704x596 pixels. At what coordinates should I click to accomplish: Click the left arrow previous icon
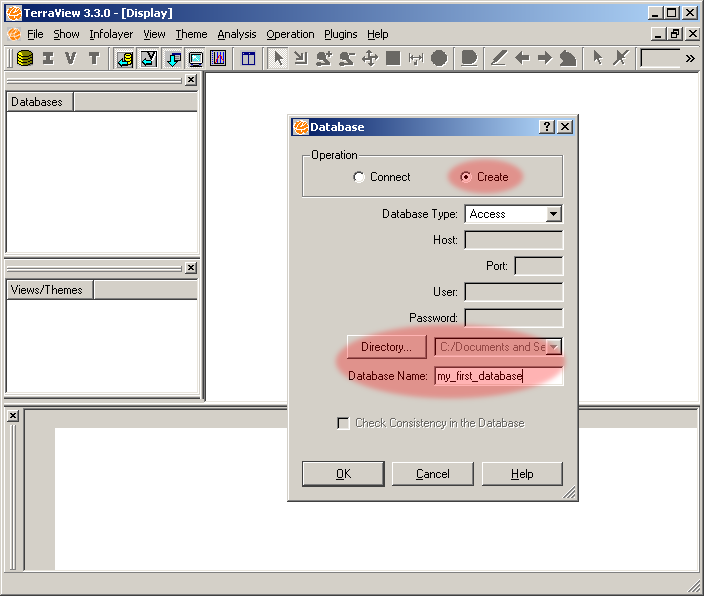tap(521, 58)
